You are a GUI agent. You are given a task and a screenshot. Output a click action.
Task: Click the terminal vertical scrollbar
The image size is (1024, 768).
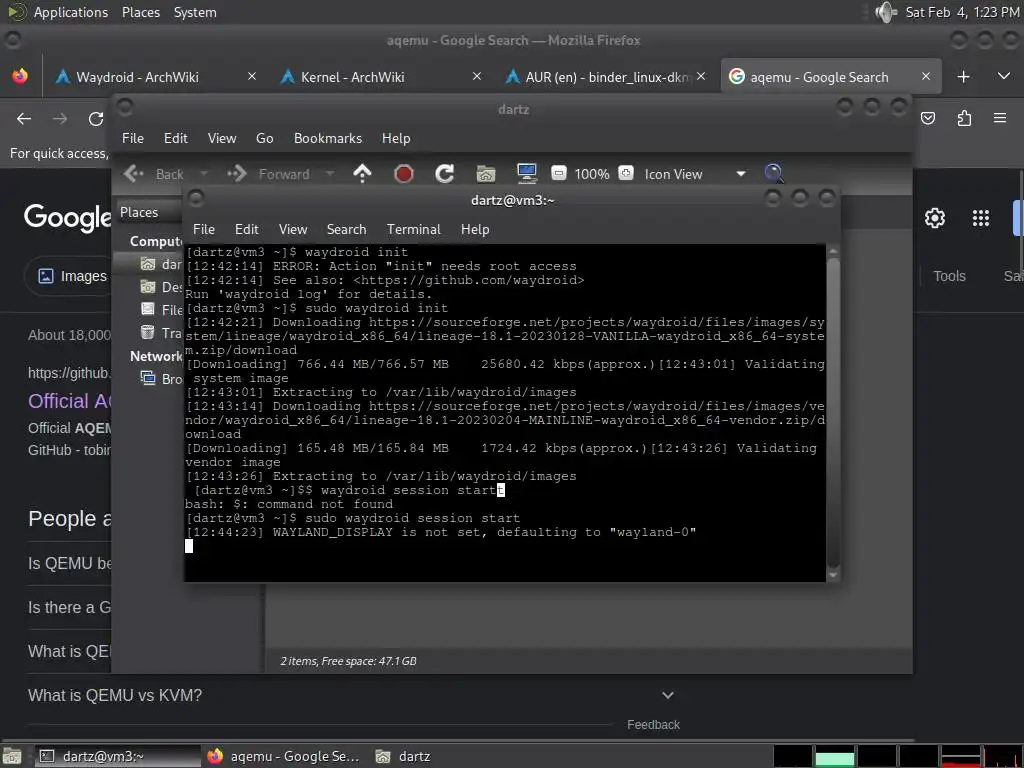pos(833,411)
